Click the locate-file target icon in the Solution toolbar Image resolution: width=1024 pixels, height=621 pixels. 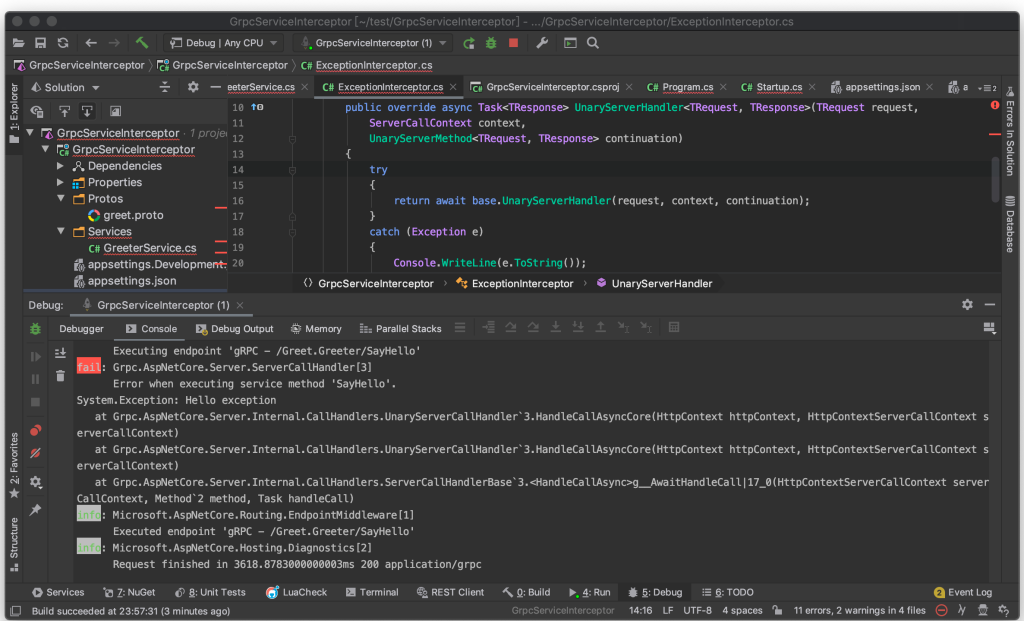click(37, 112)
